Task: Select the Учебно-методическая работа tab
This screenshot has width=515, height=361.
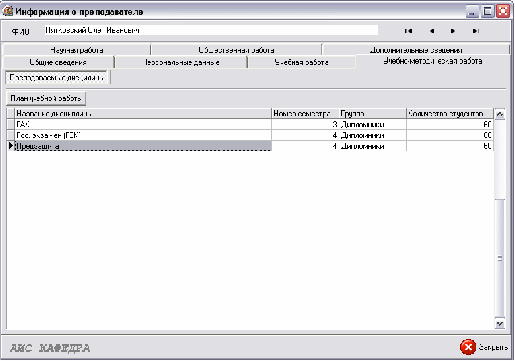Action: tap(433, 61)
